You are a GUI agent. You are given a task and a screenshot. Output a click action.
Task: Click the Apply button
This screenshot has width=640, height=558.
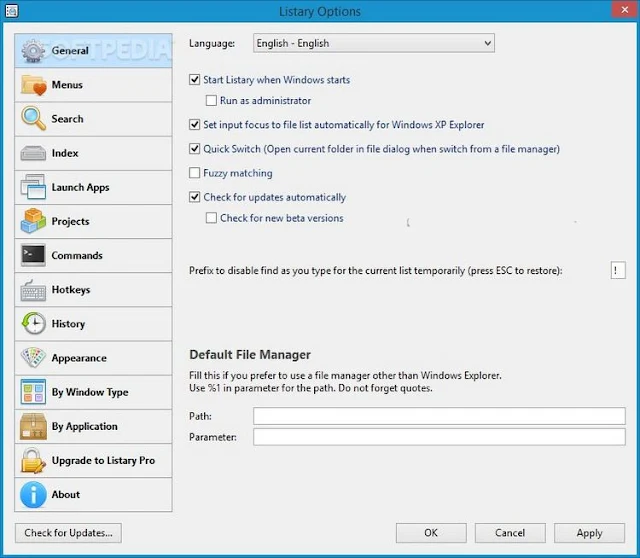tap(589, 533)
